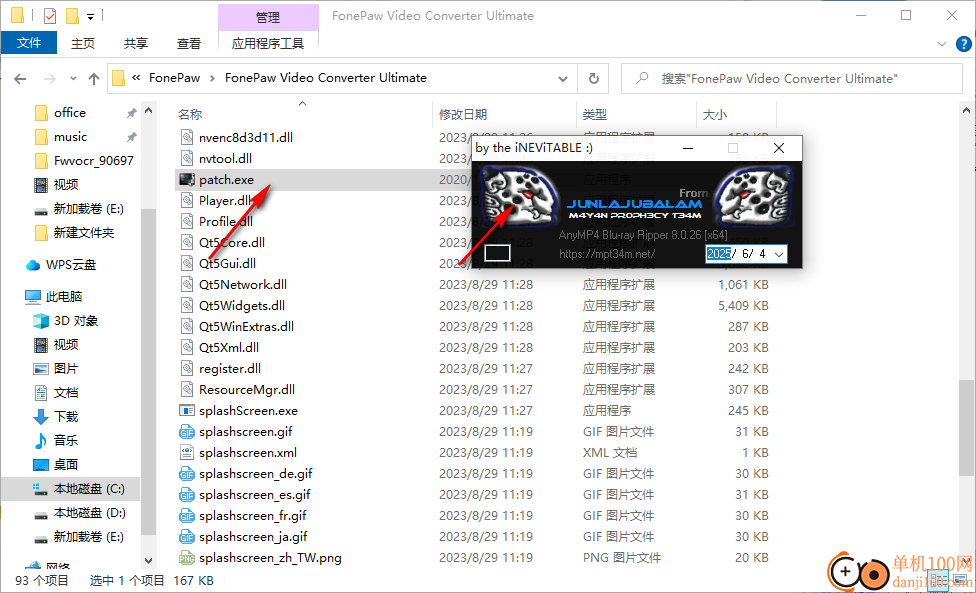Select the register.dll file icon

187,369
